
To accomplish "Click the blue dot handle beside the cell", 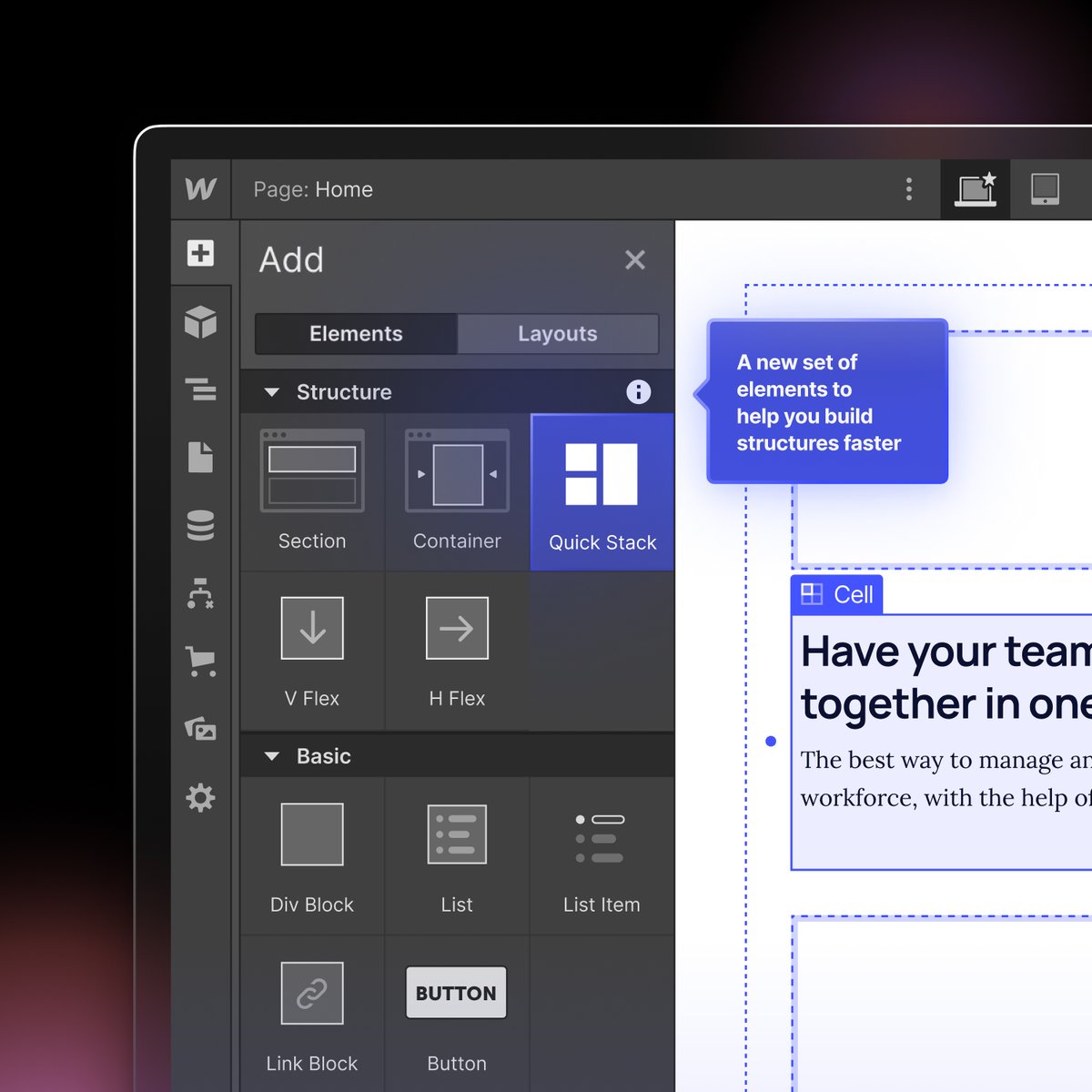I will 771,742.
